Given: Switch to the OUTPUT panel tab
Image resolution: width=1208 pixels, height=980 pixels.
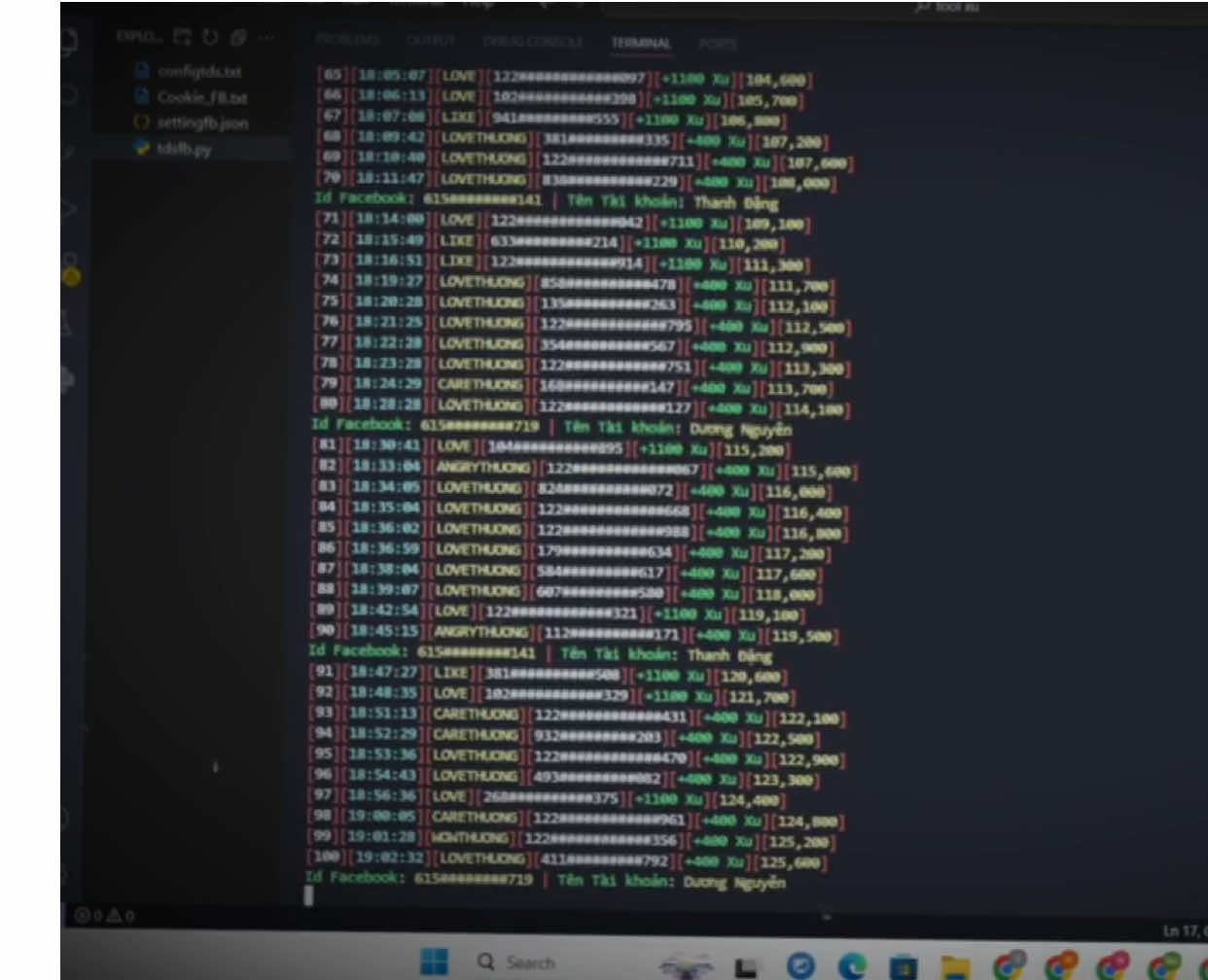Looking at the screenshot, I should 430,41.
